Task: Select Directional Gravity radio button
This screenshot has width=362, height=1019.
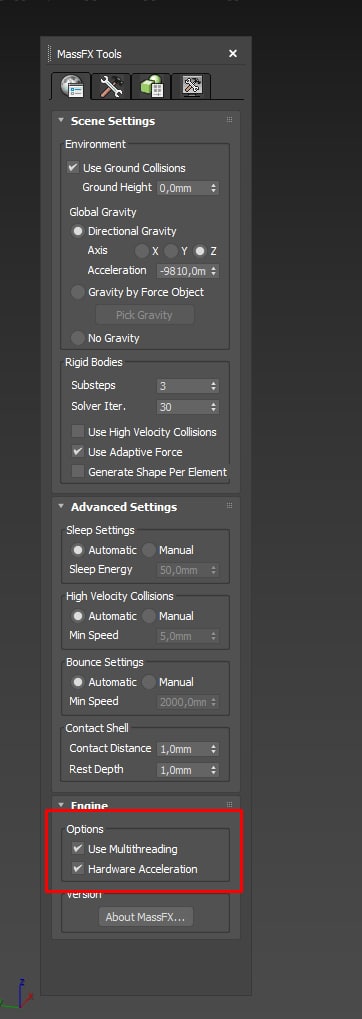Action: (77, 231)
